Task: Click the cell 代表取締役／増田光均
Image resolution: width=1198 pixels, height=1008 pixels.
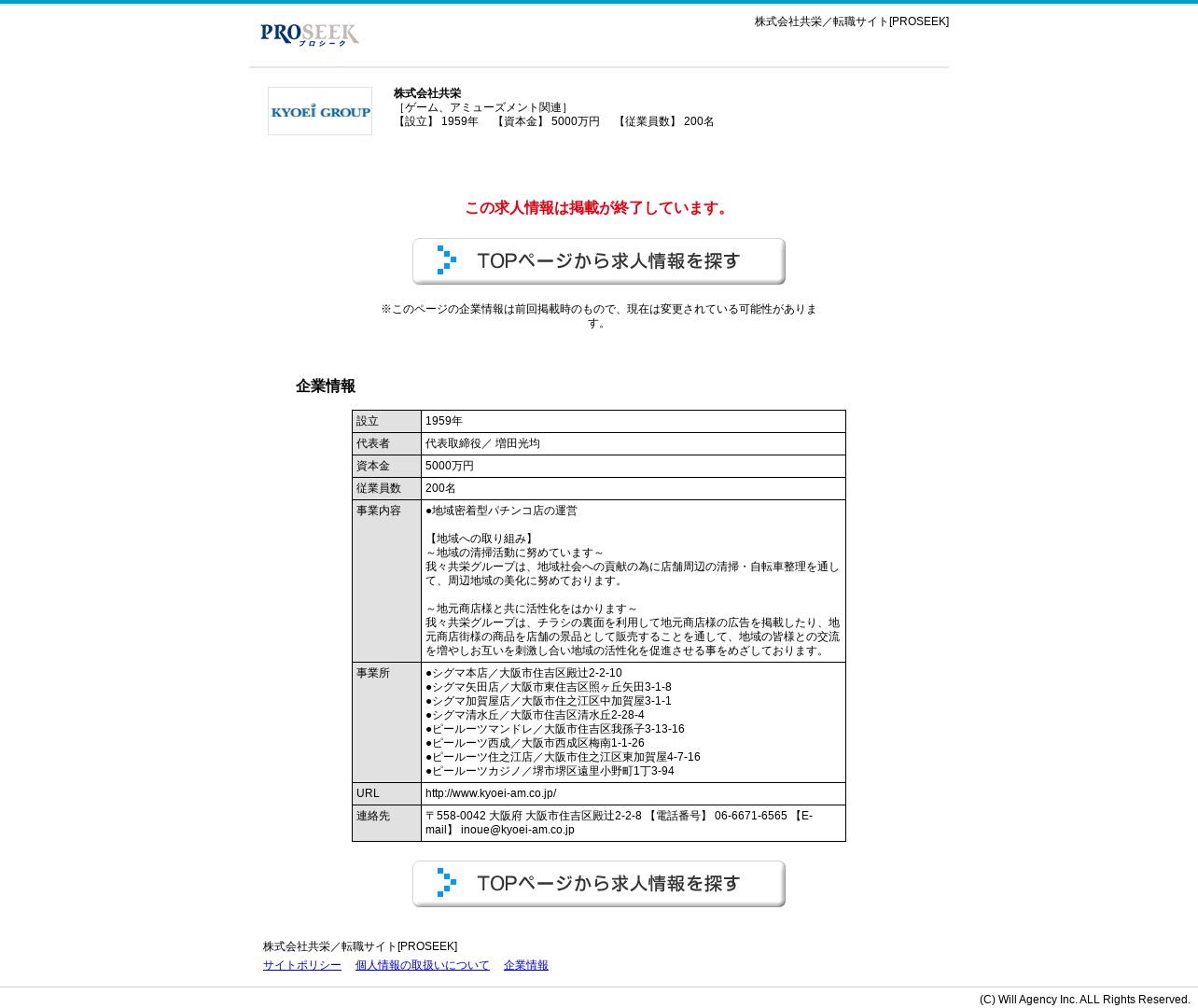Action: [x=634, y=444]
